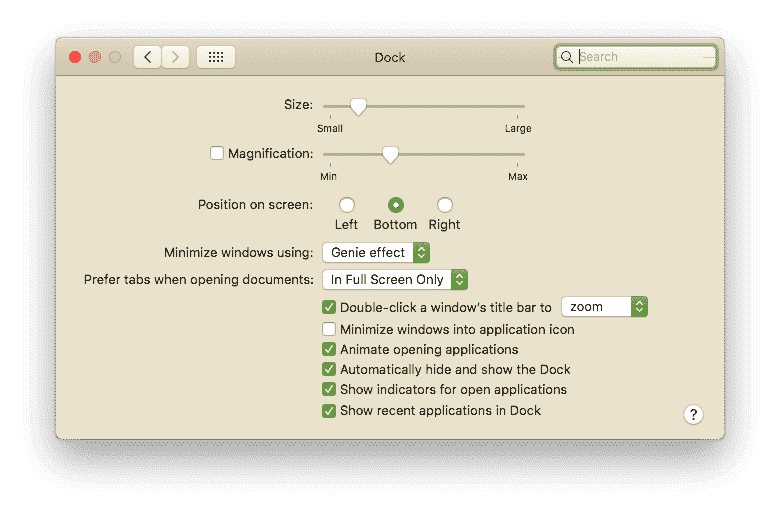Click the Size slider thumb
The image size is (780, 513).
(x=357, y=106)
